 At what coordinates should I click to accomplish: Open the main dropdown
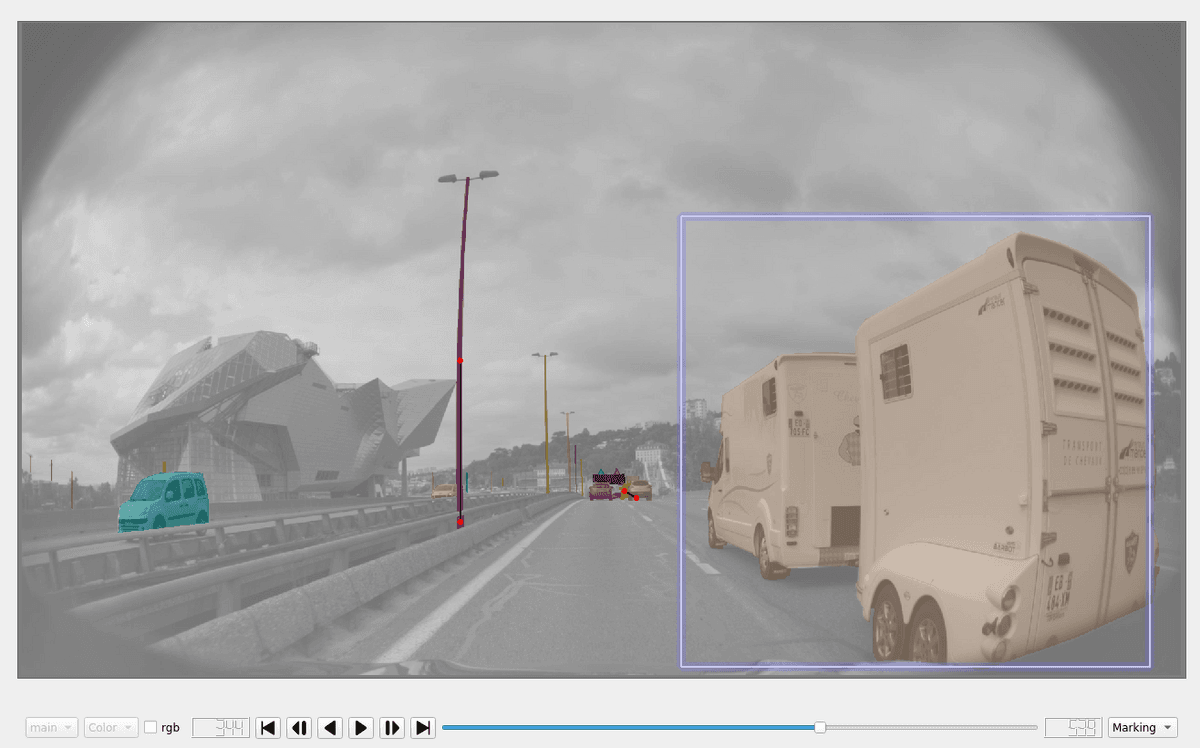[x=52, y=728]
